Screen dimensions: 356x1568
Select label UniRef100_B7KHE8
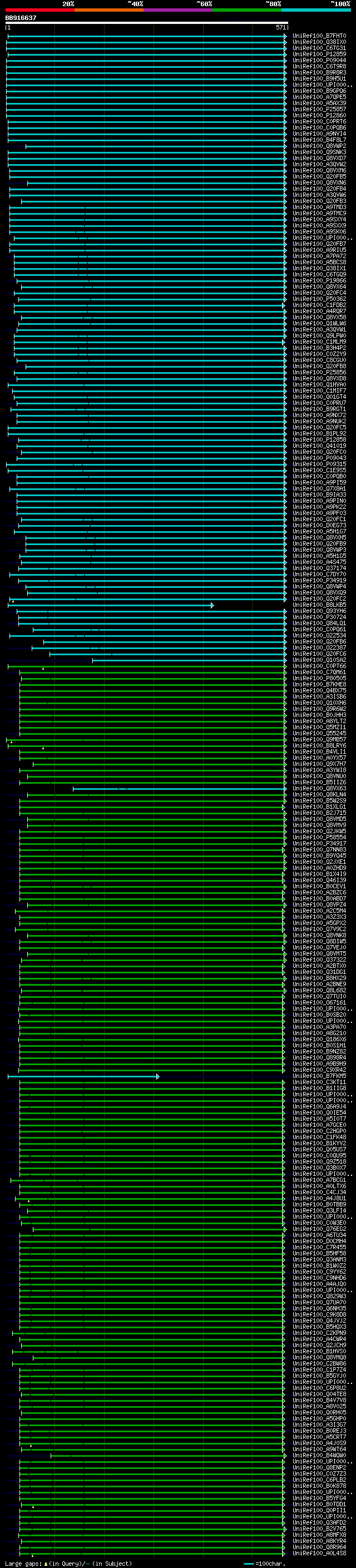(319, 685)
